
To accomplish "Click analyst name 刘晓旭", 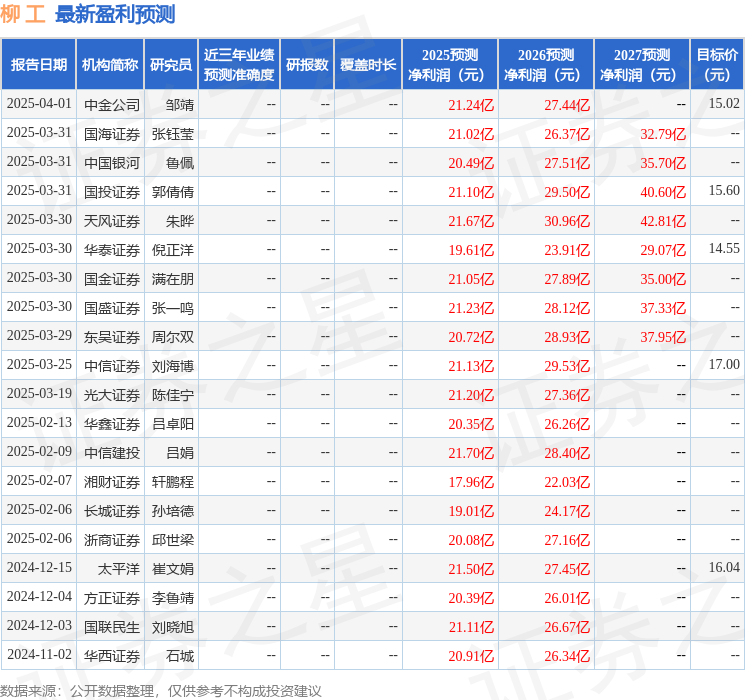I will (173, 627).
